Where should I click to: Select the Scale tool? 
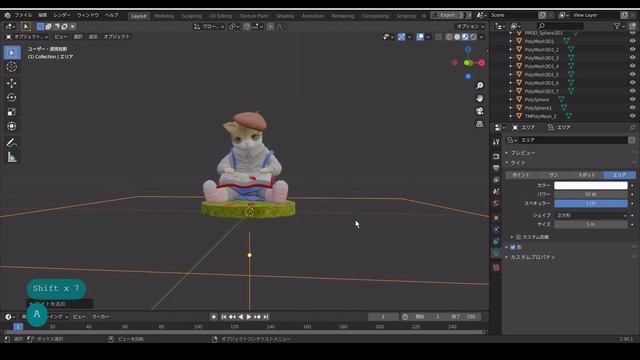tap(12, 112)
